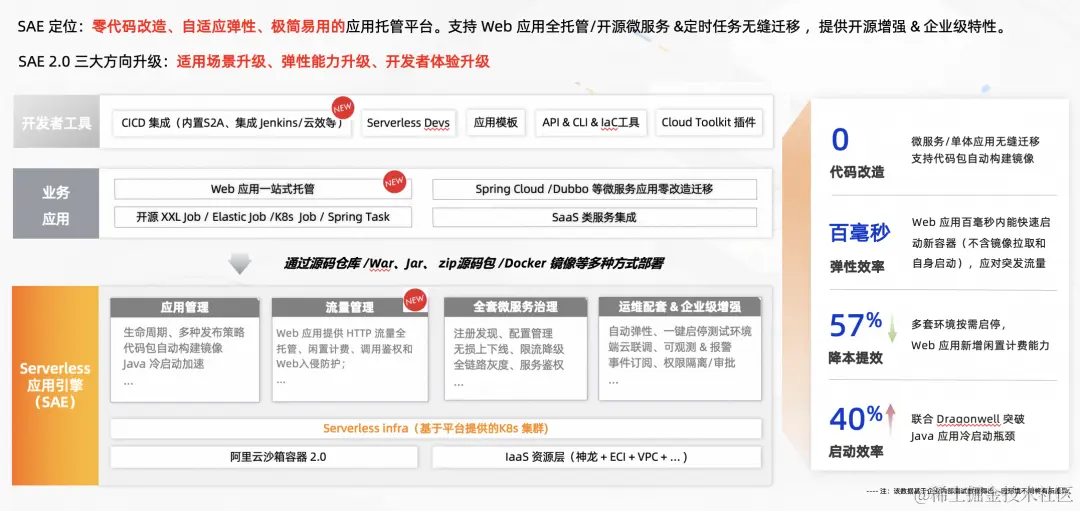Click the text 端云联调、可观测 & 报警
1080x511 pixels.
[668, 347]
